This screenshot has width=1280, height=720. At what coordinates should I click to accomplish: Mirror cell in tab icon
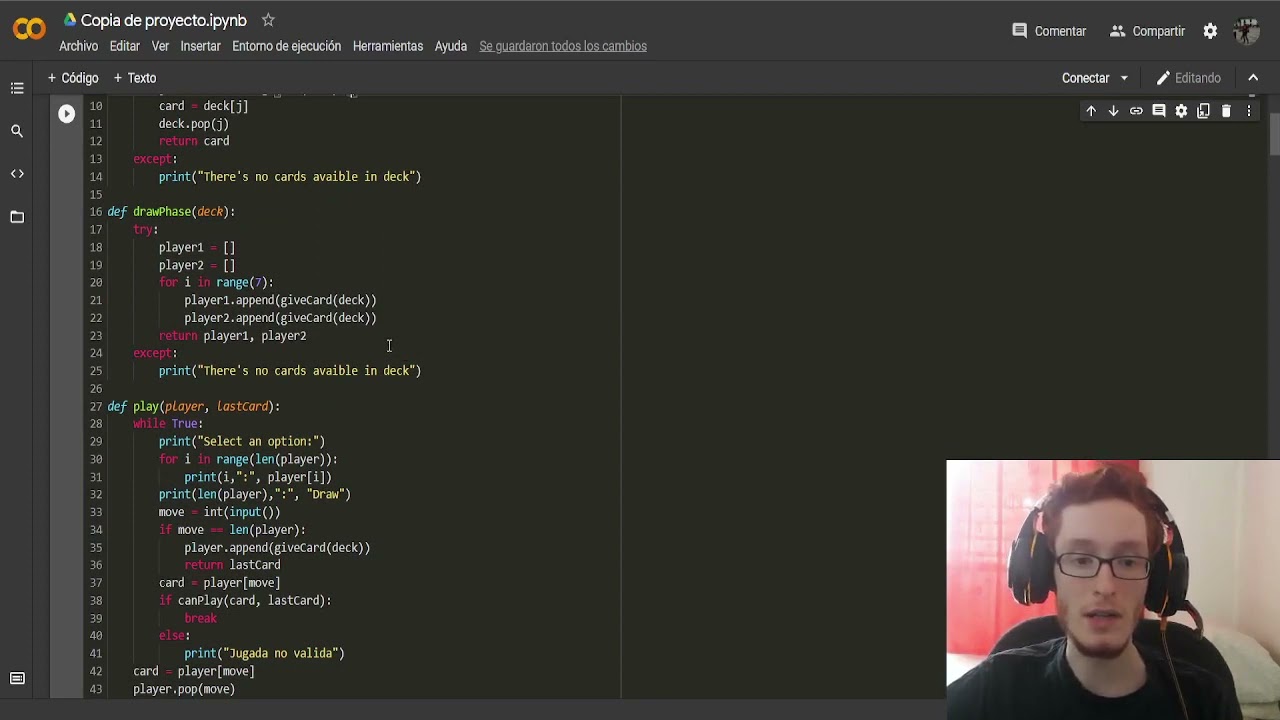click(x=1204, y=111)
